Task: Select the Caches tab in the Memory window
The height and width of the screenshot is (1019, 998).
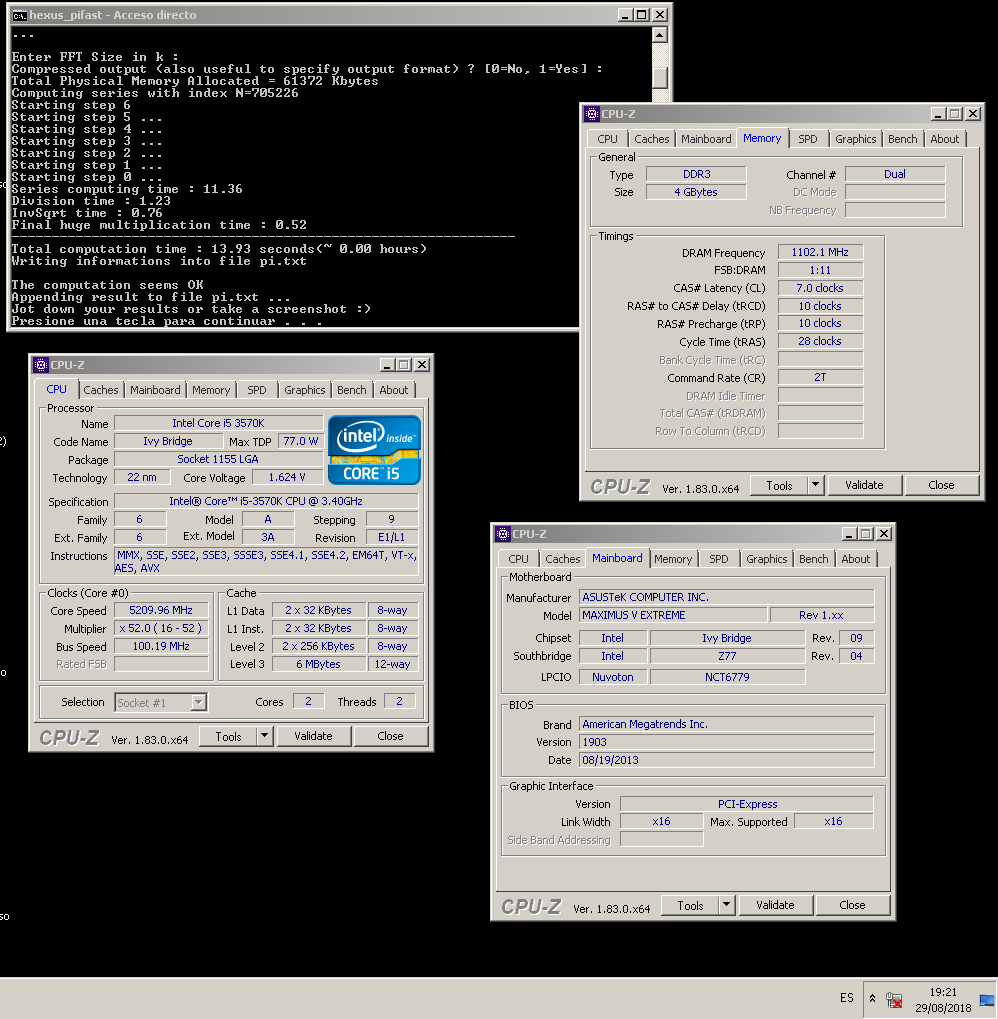Action: 652,139
